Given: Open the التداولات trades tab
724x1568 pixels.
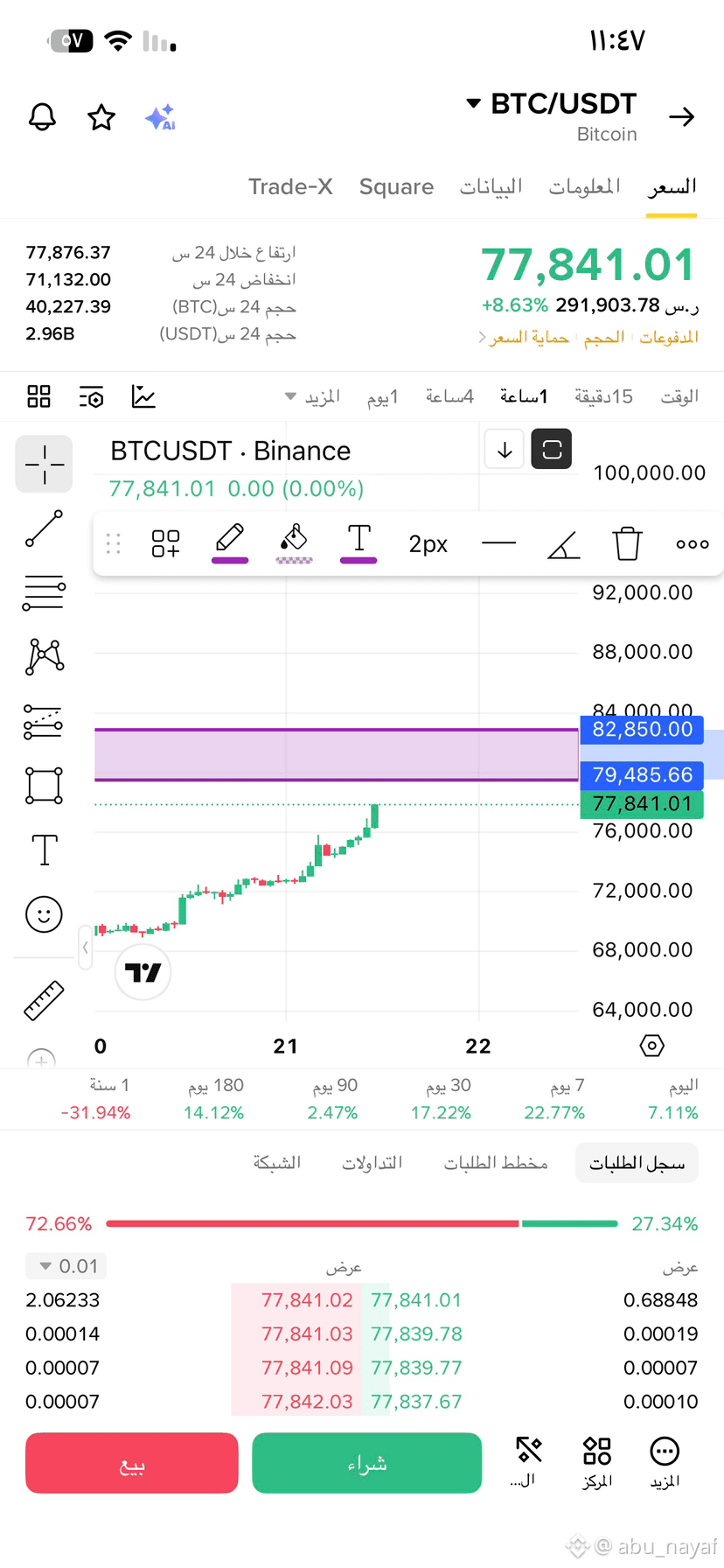Looking at the screenshot, I should tap(372, 1163).
